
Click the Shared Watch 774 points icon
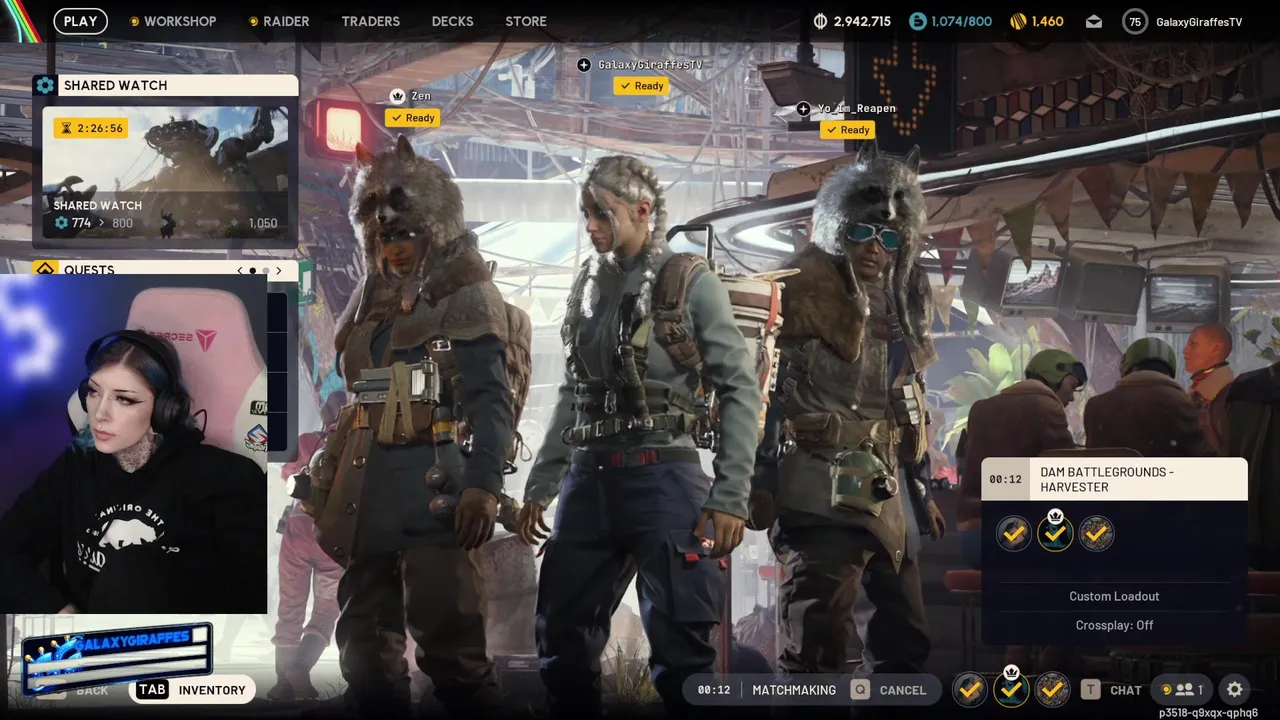(x=61, y=223)
